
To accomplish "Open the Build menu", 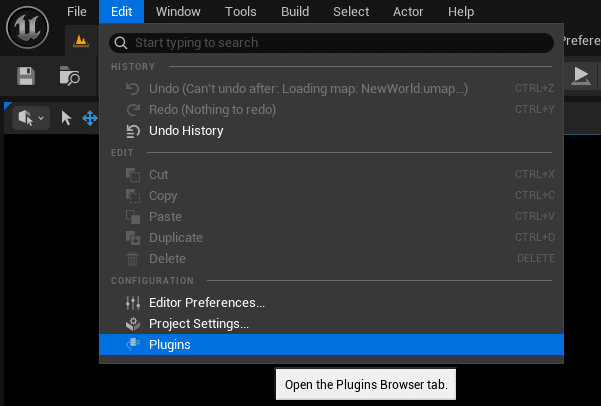I will tap(295, 12).
